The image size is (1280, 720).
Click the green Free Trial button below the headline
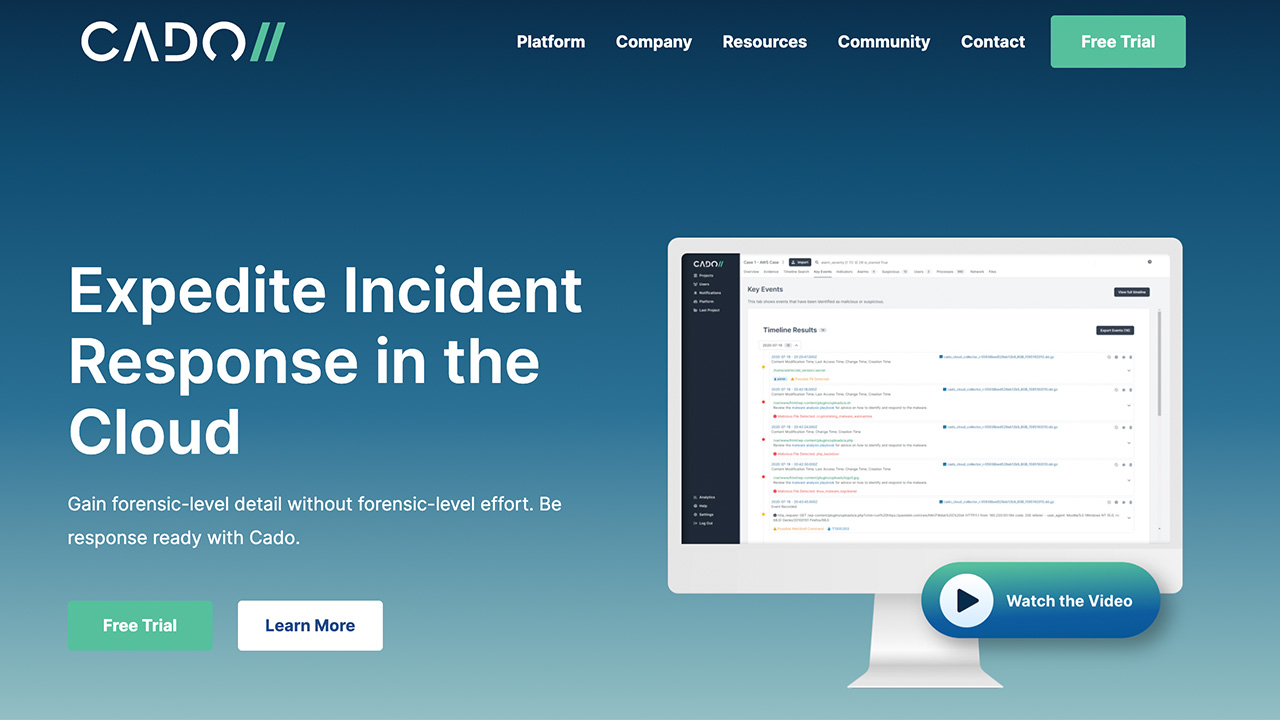click(140, 626)
